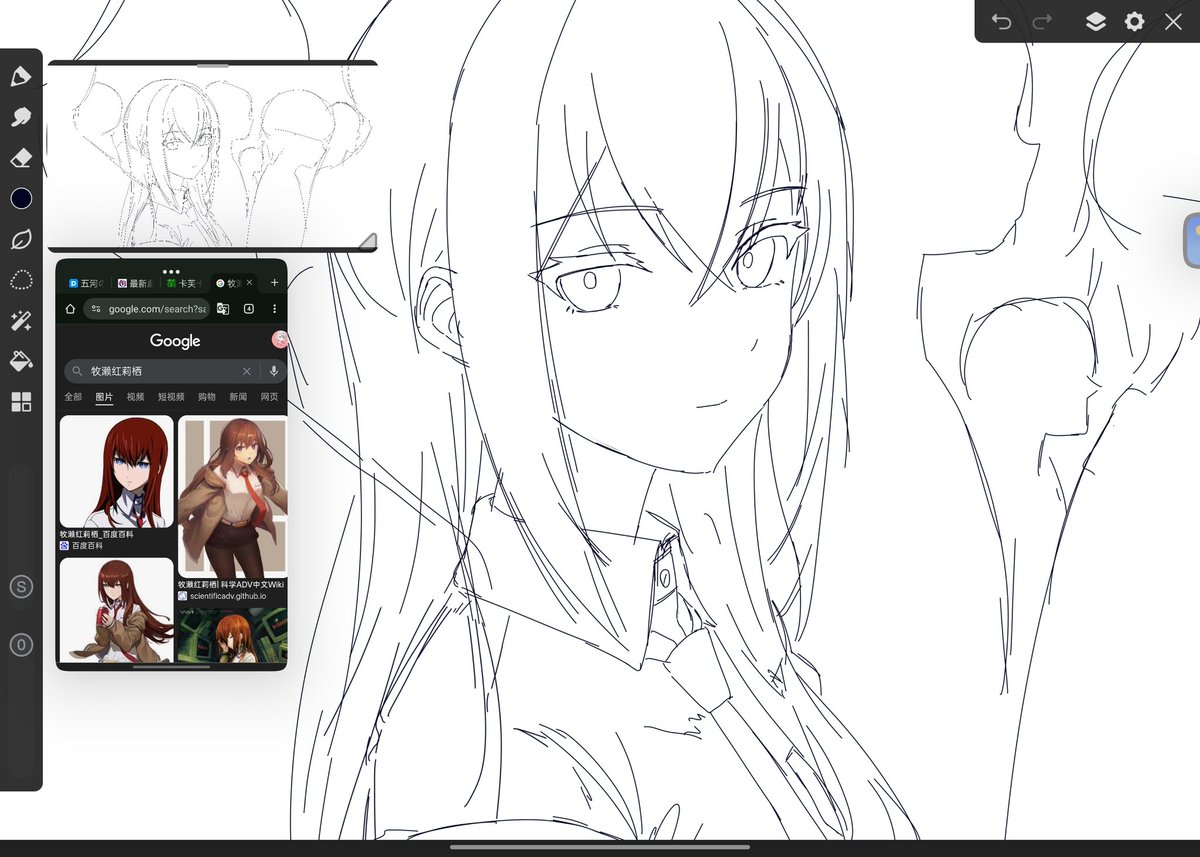The image size is (1200, 857).
Task: Open the red-haired portrait image result
Action: click(116, 472)
